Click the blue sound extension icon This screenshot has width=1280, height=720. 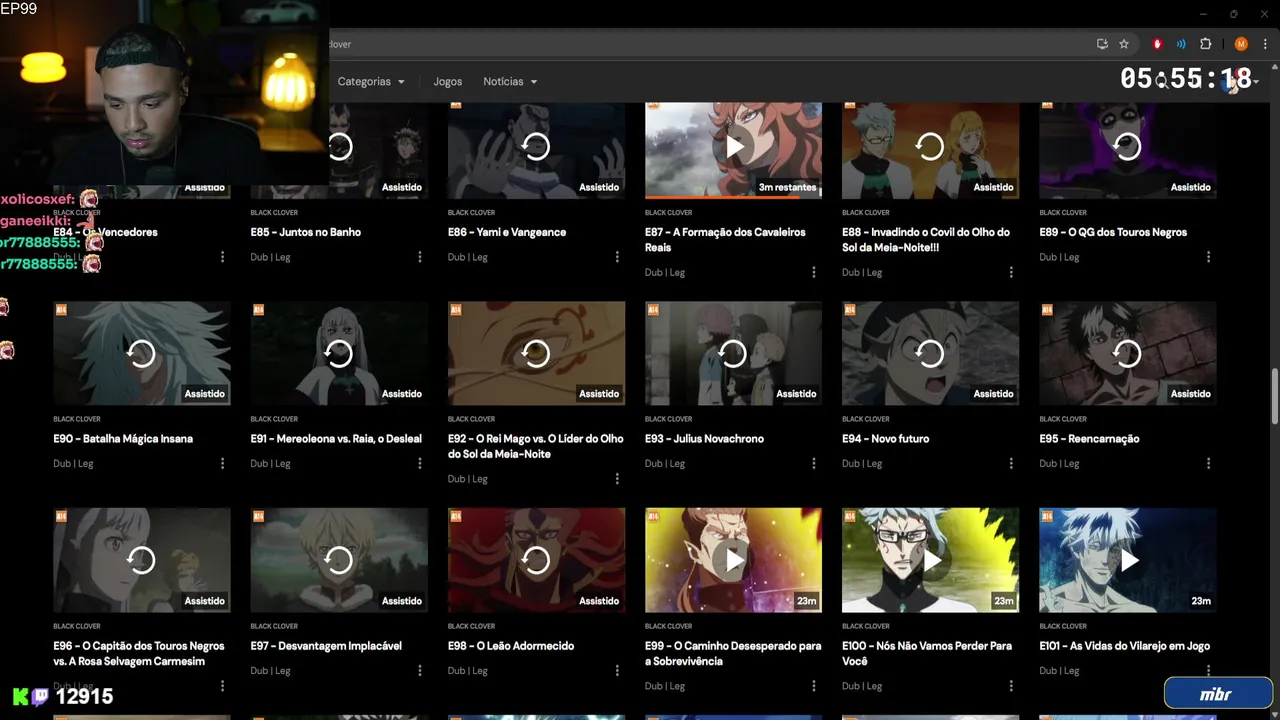(x=1181, y=44)
